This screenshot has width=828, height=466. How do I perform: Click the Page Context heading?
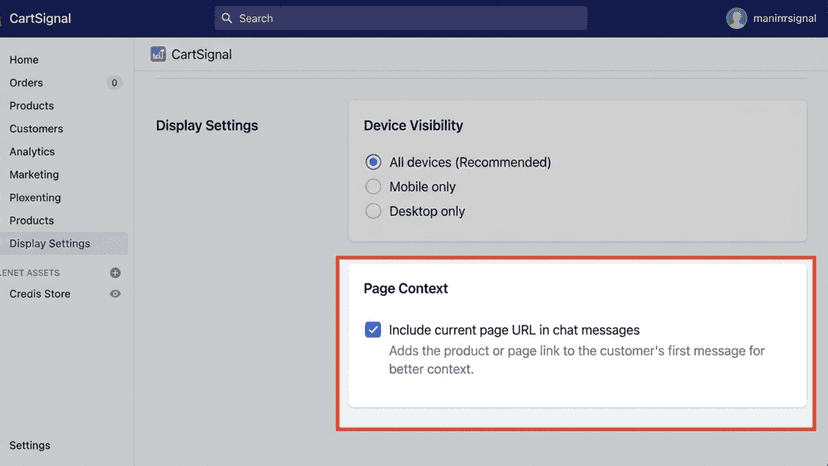point(406,288)
